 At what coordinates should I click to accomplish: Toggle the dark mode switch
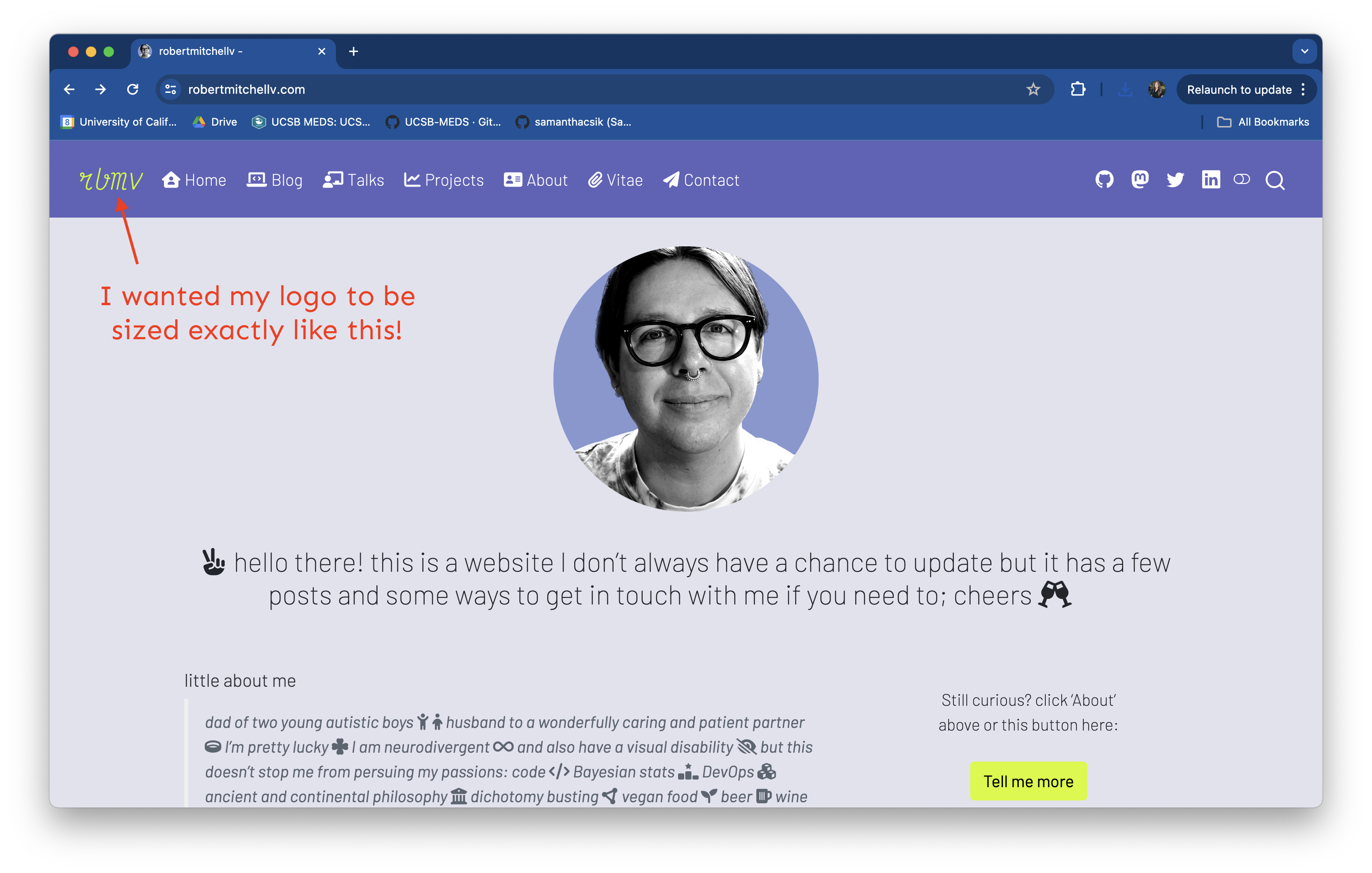click(x=1242, y=180)
